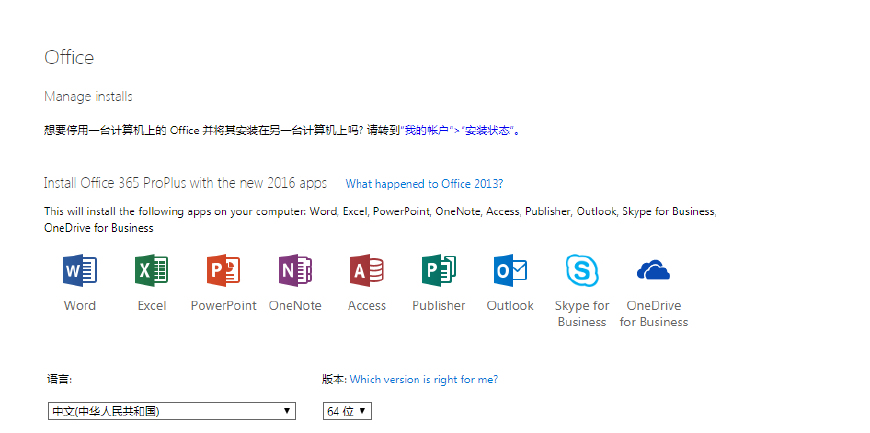
Task: Click the 'Access' label under its icon
Action: [x=367, y=305]
